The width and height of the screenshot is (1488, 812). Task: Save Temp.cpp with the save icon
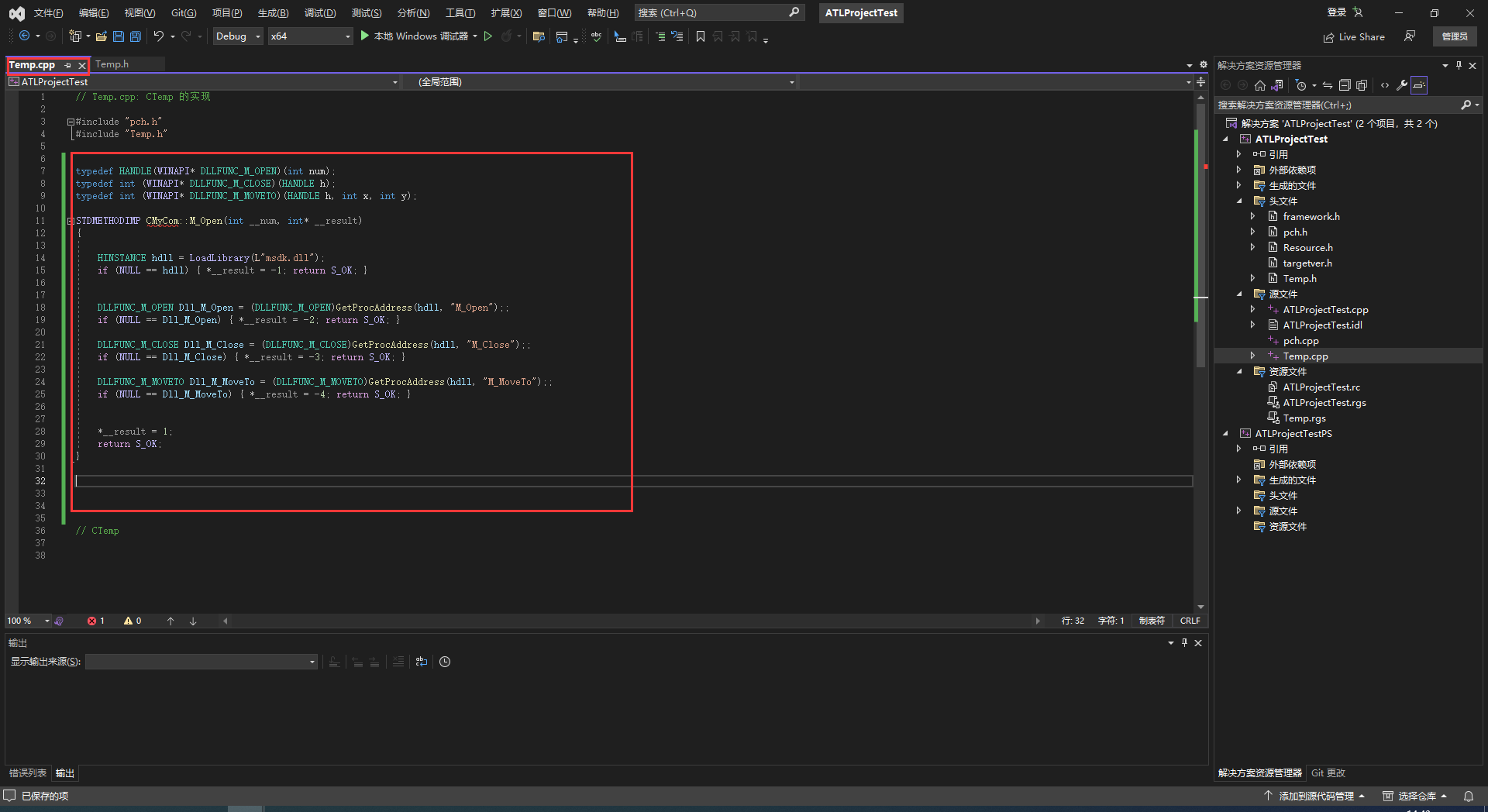point(119,36)
